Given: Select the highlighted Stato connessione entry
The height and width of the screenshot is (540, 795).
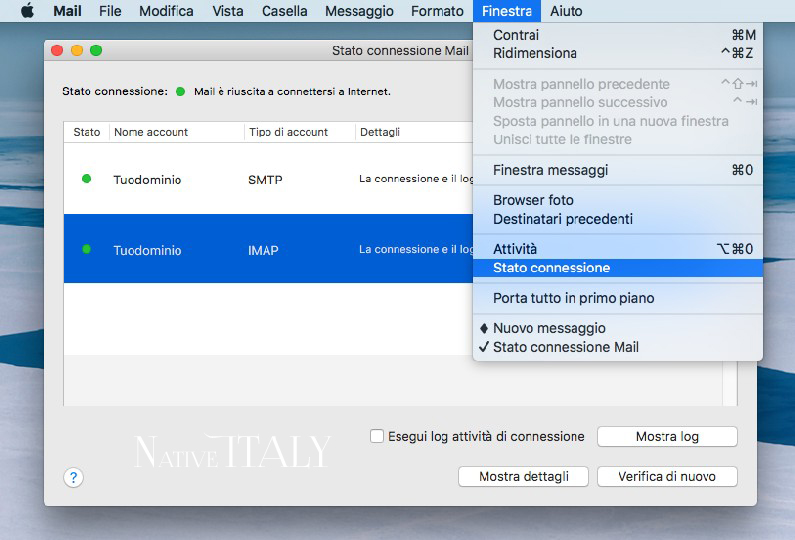Looking at the screenshot, I should [618, 268].
